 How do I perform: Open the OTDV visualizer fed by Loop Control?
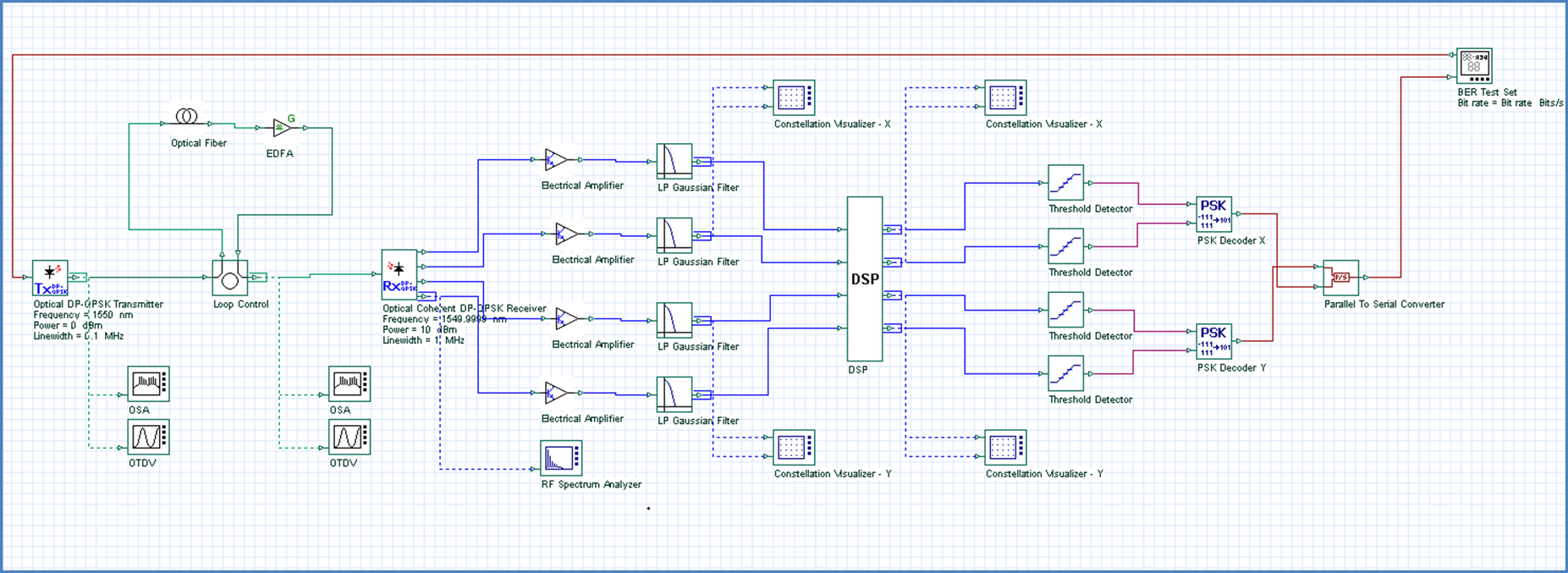coord(349,437)
